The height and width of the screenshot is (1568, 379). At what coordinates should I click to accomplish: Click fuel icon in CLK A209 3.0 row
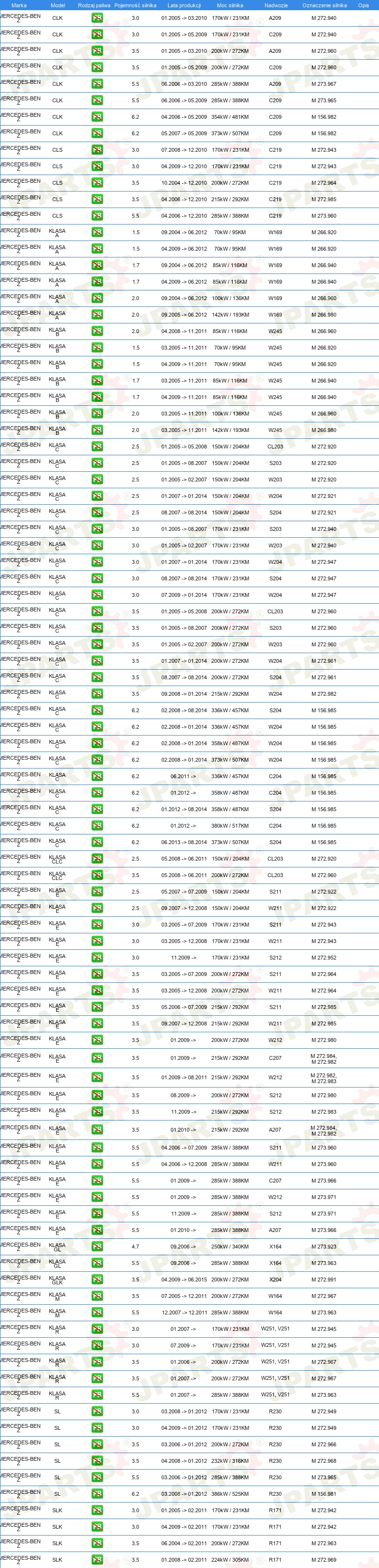[97, 18]
